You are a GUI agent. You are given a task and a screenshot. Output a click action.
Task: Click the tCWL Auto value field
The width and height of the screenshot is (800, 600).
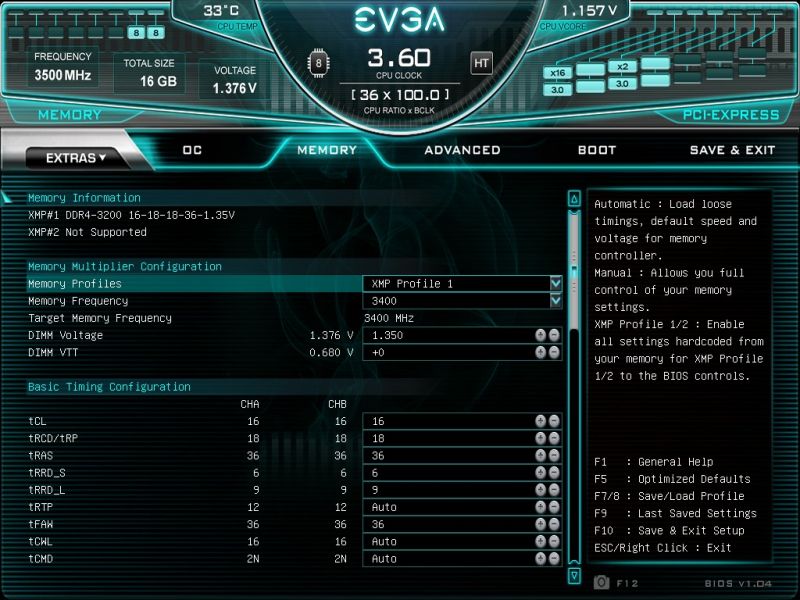[462, 541]
